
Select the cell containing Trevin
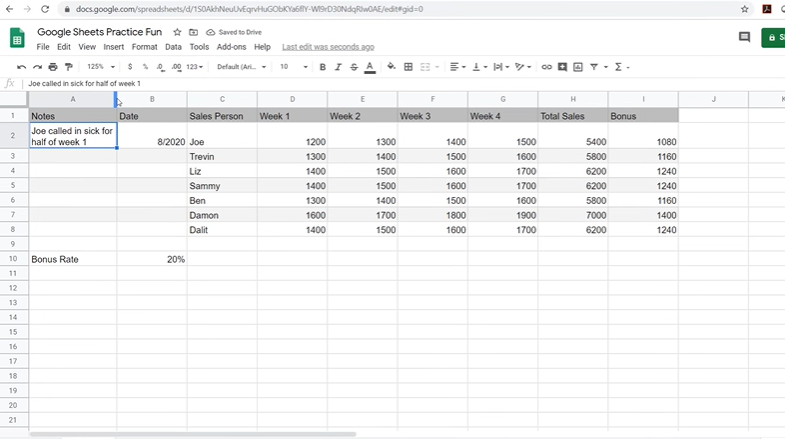click(x=222, y=156)
